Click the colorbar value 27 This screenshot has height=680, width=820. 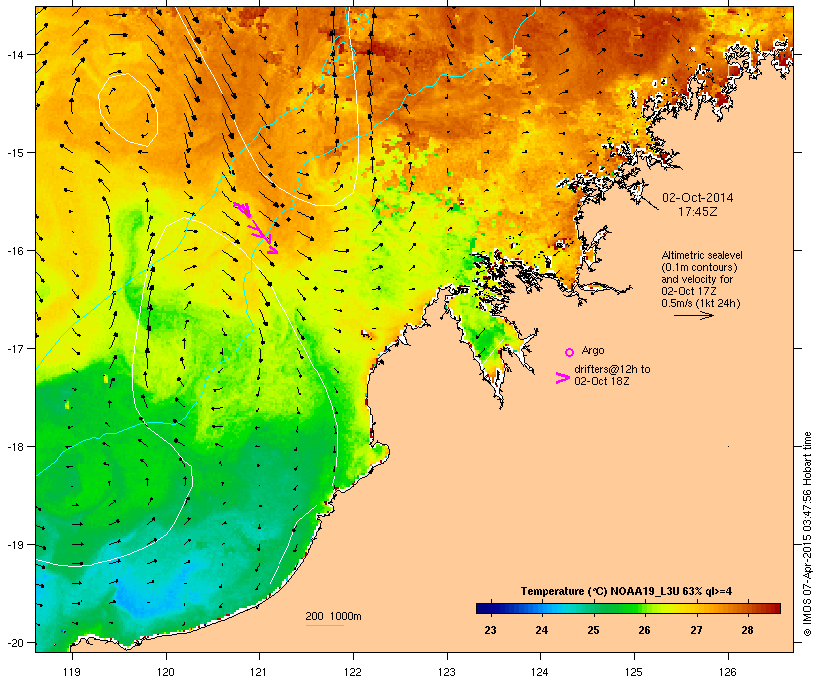pos(696,630)
